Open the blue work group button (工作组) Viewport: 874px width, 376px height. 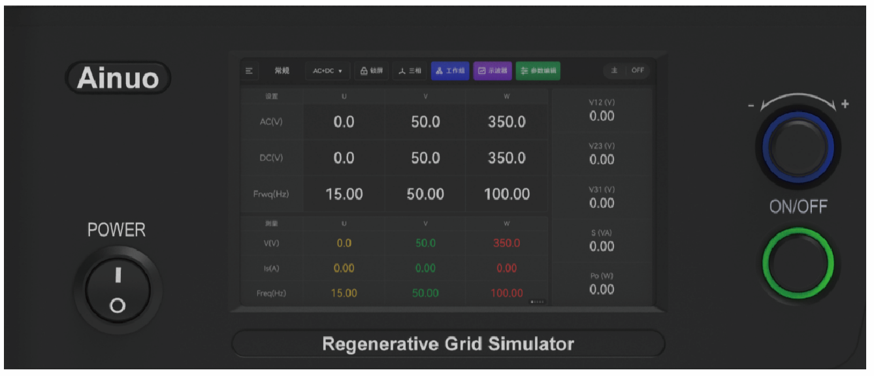(450, 71)
